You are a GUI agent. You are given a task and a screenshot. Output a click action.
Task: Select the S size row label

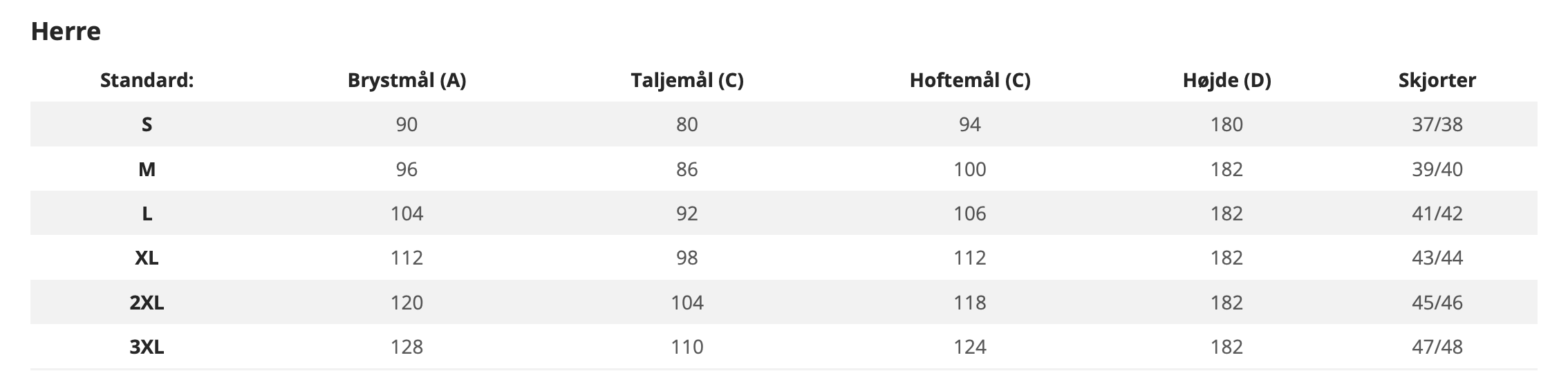tap(147, 125)
